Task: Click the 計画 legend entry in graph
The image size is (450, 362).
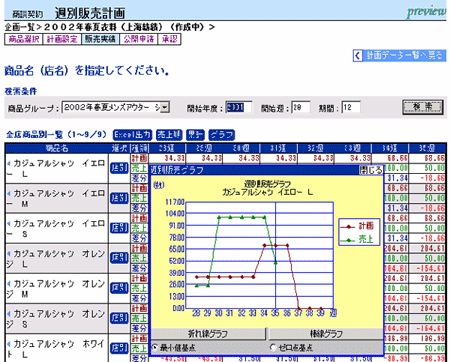Action: (x=357, y=226)
